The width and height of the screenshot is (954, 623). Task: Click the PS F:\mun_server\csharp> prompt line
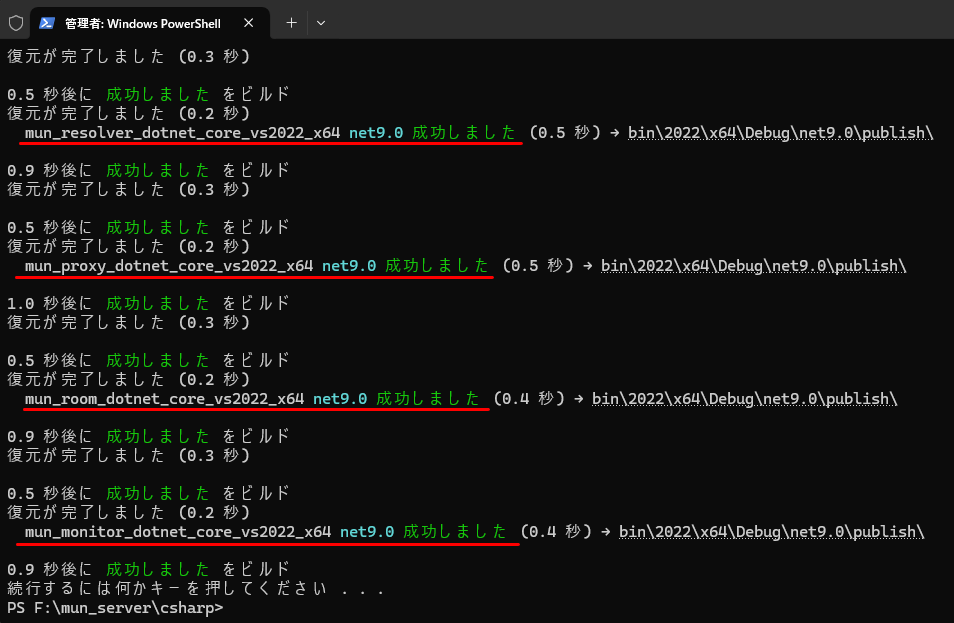[x=115, y=607]
